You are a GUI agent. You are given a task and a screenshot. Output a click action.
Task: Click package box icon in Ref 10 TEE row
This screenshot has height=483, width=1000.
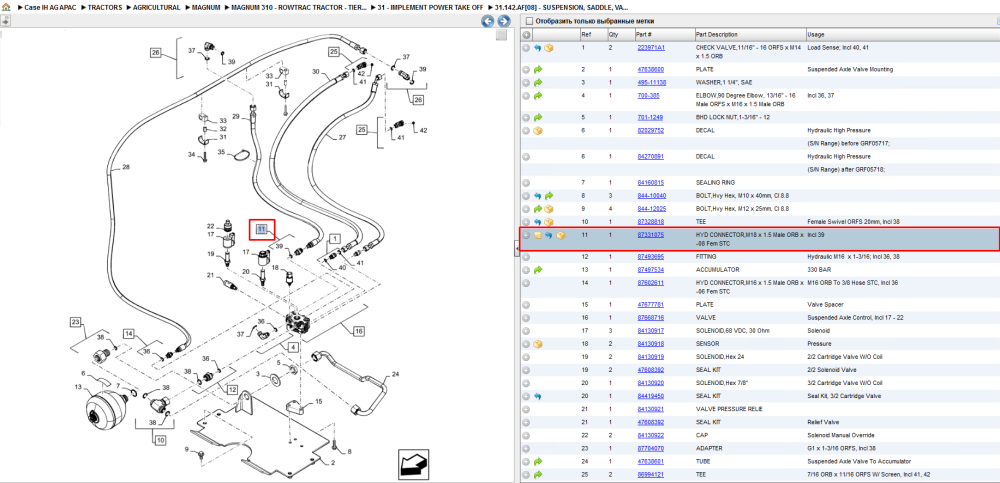click(x=548, y=222)
